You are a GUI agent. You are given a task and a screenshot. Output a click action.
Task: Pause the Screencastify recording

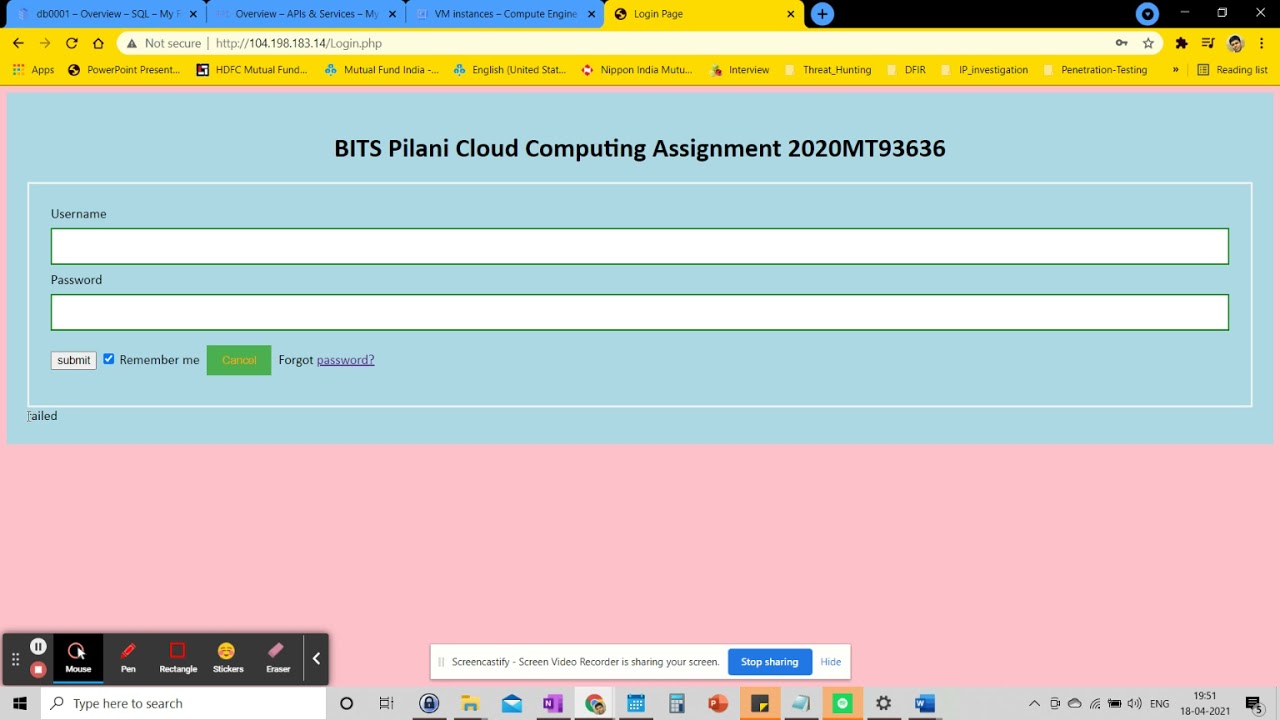tap(38, 647)
